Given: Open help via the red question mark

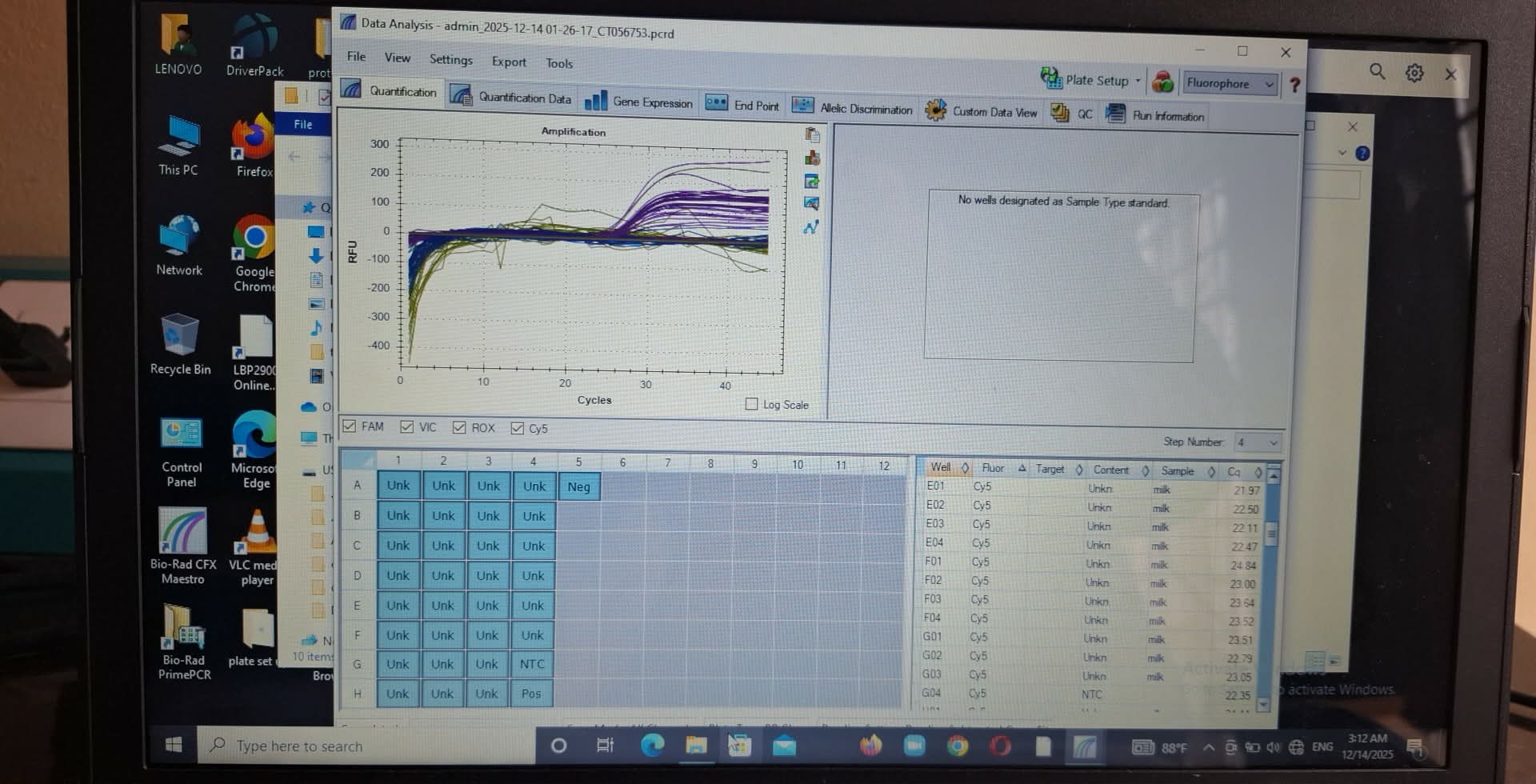Looking at the screenshot, I should (1294, 85).
